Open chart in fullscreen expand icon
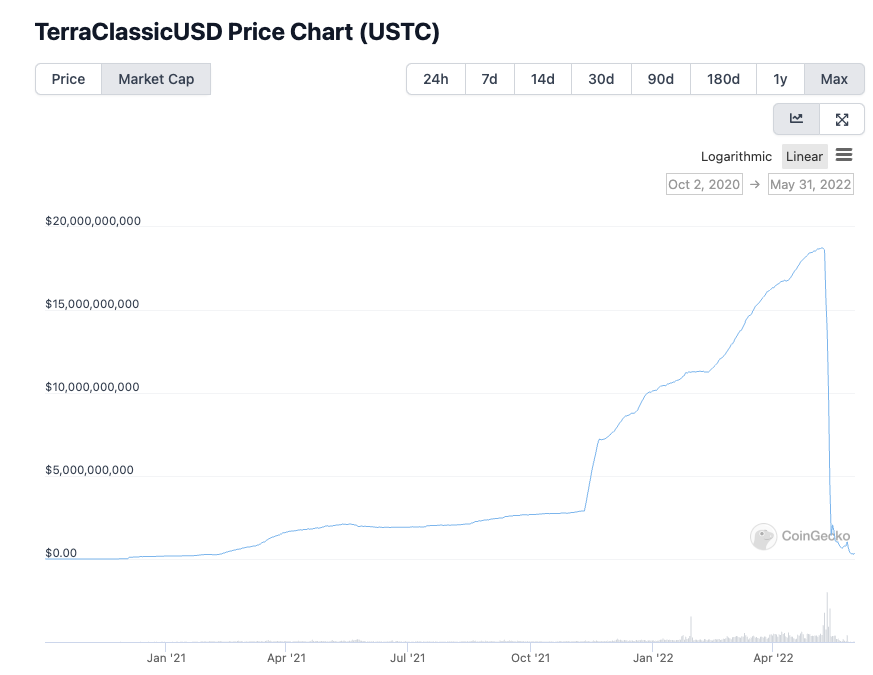 pyautogui.click(x=842, y=119)
